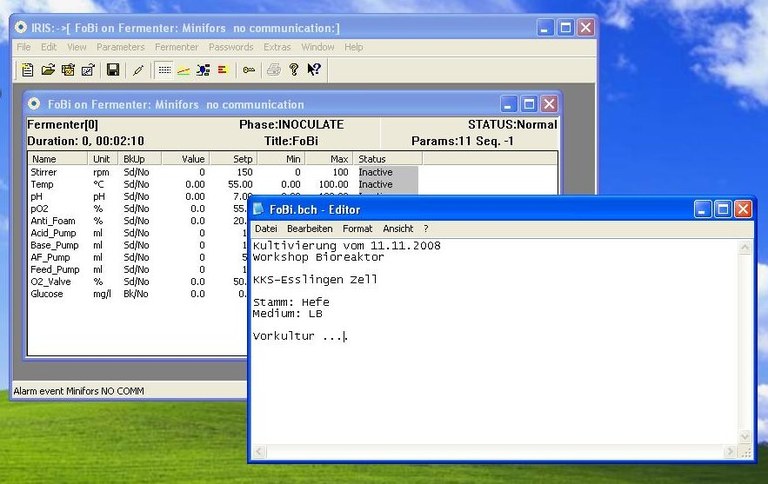Click the Phase:INOCULATE header text
Image resolution: width=768 pixels, height=484 pixels.
[291, 124]
